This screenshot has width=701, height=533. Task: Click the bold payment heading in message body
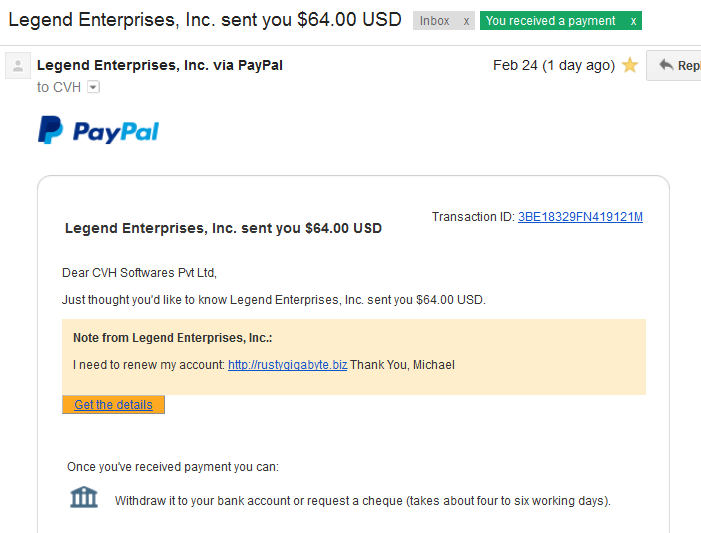pyautogui.click(x=223, y=228)
